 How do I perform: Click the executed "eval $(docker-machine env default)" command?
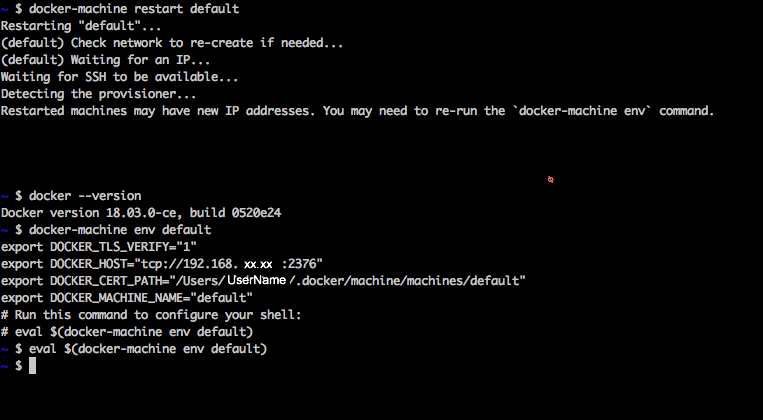tap(148, 348)
